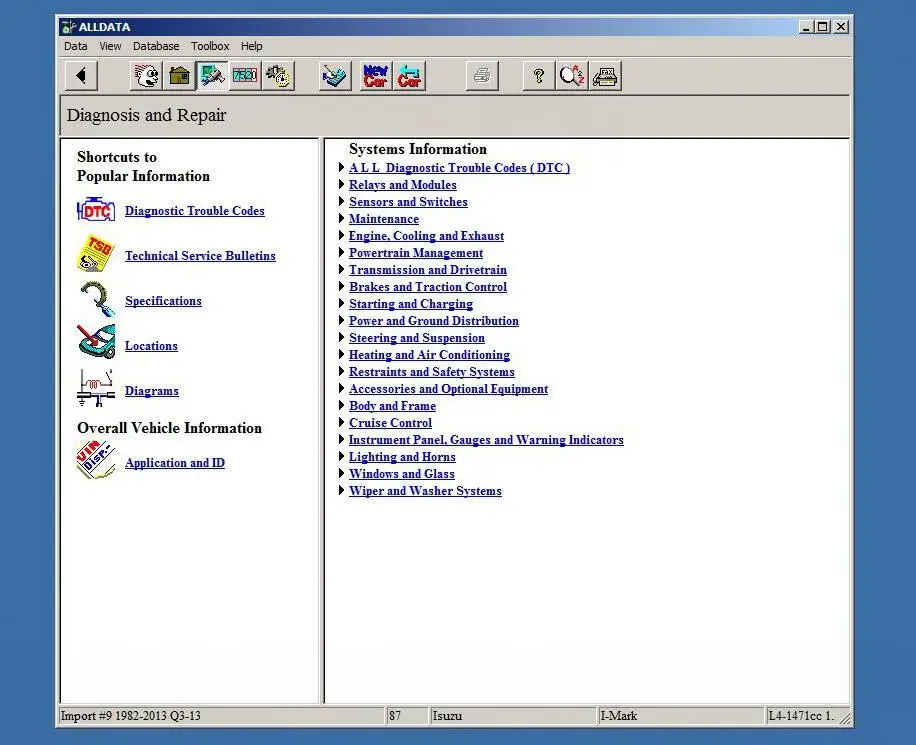The height and width of the screenshot is (745, 916).
Task: Click the Print toolbar icon
Action: pyautogui.click(x=482, y=75)
